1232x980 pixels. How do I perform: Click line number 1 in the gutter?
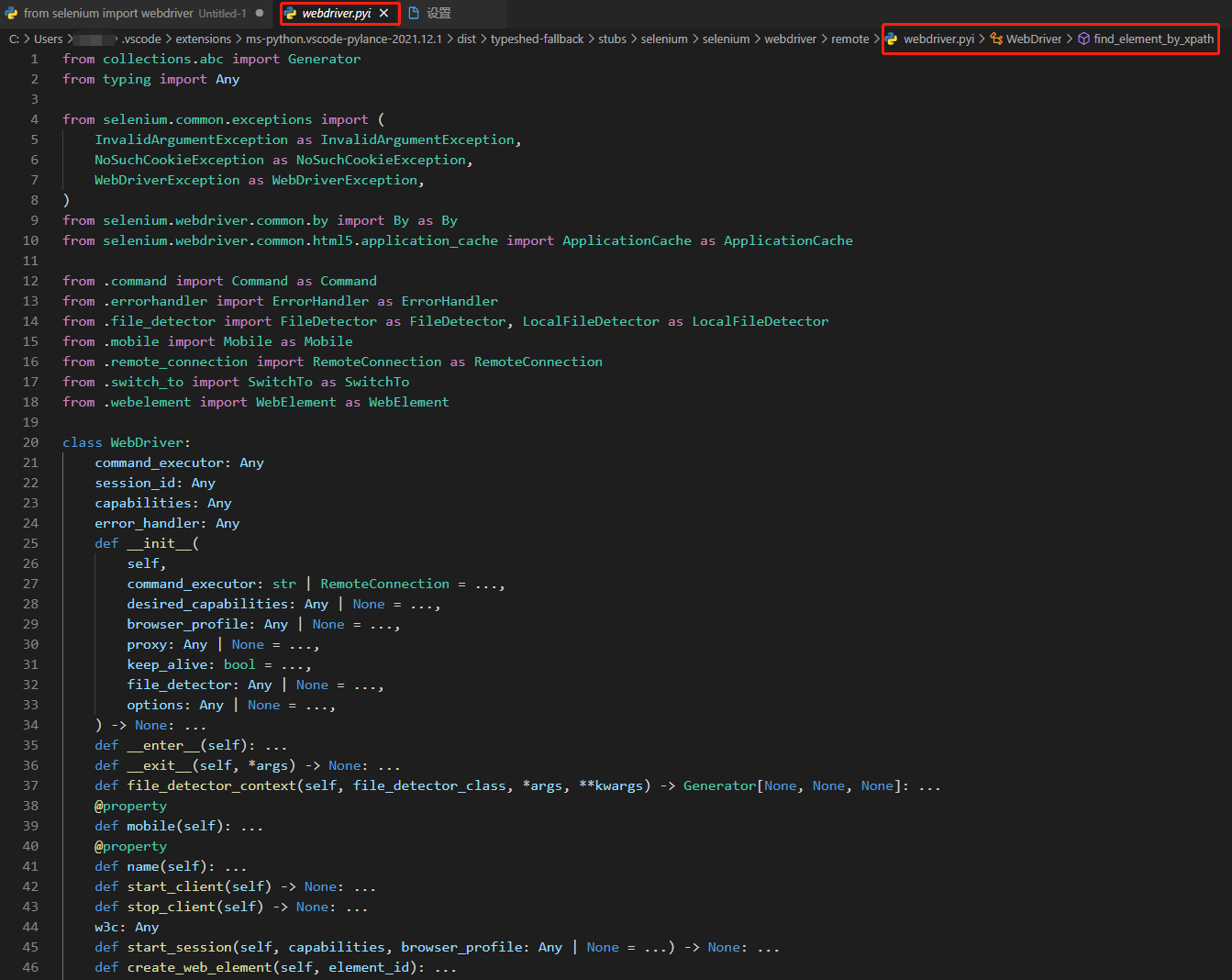point(35,59)
